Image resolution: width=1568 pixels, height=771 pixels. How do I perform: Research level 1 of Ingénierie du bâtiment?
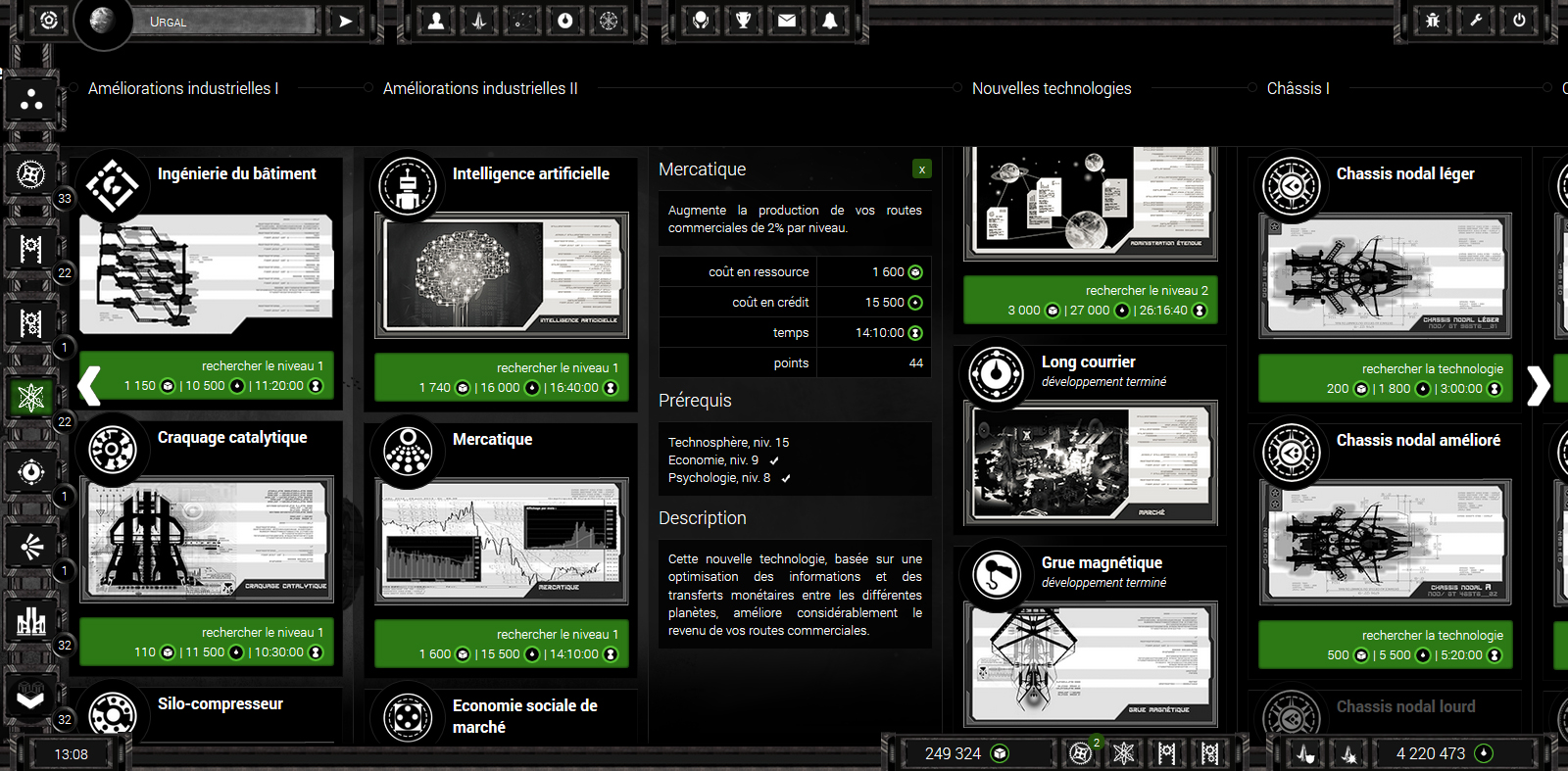tap(206, 376)
